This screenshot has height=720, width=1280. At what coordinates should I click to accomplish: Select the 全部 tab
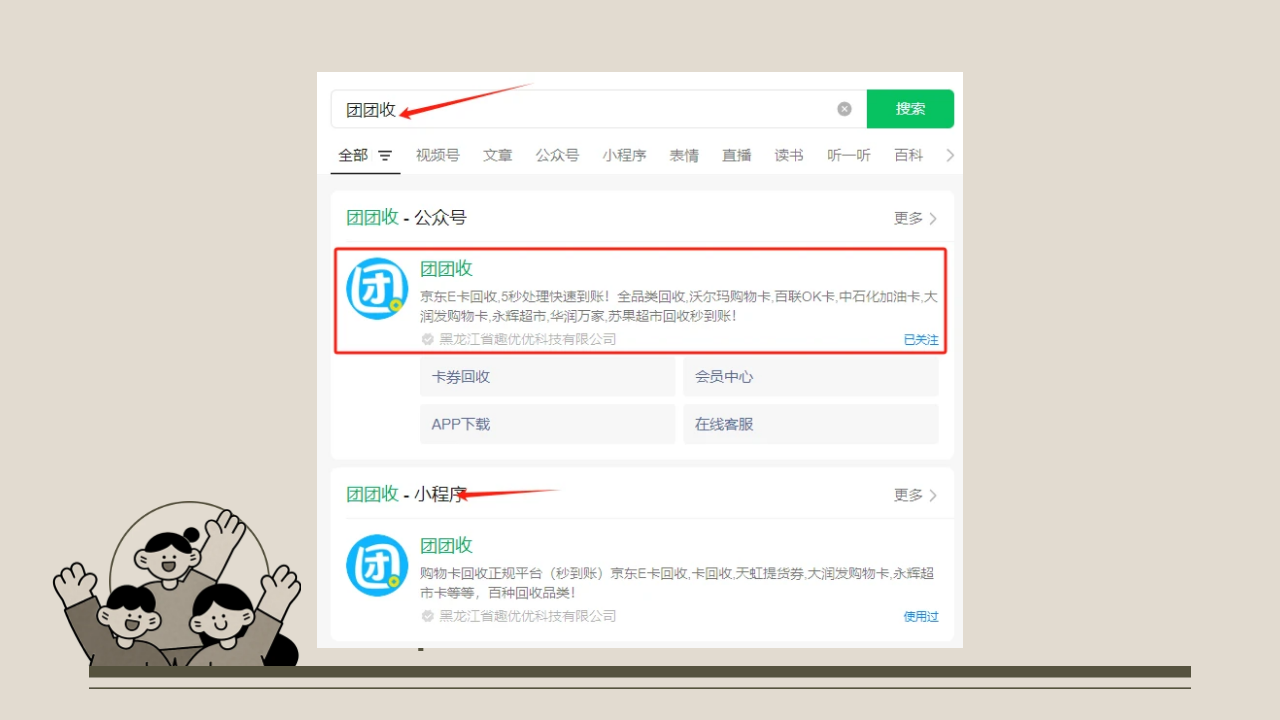(x=353, y=155)
